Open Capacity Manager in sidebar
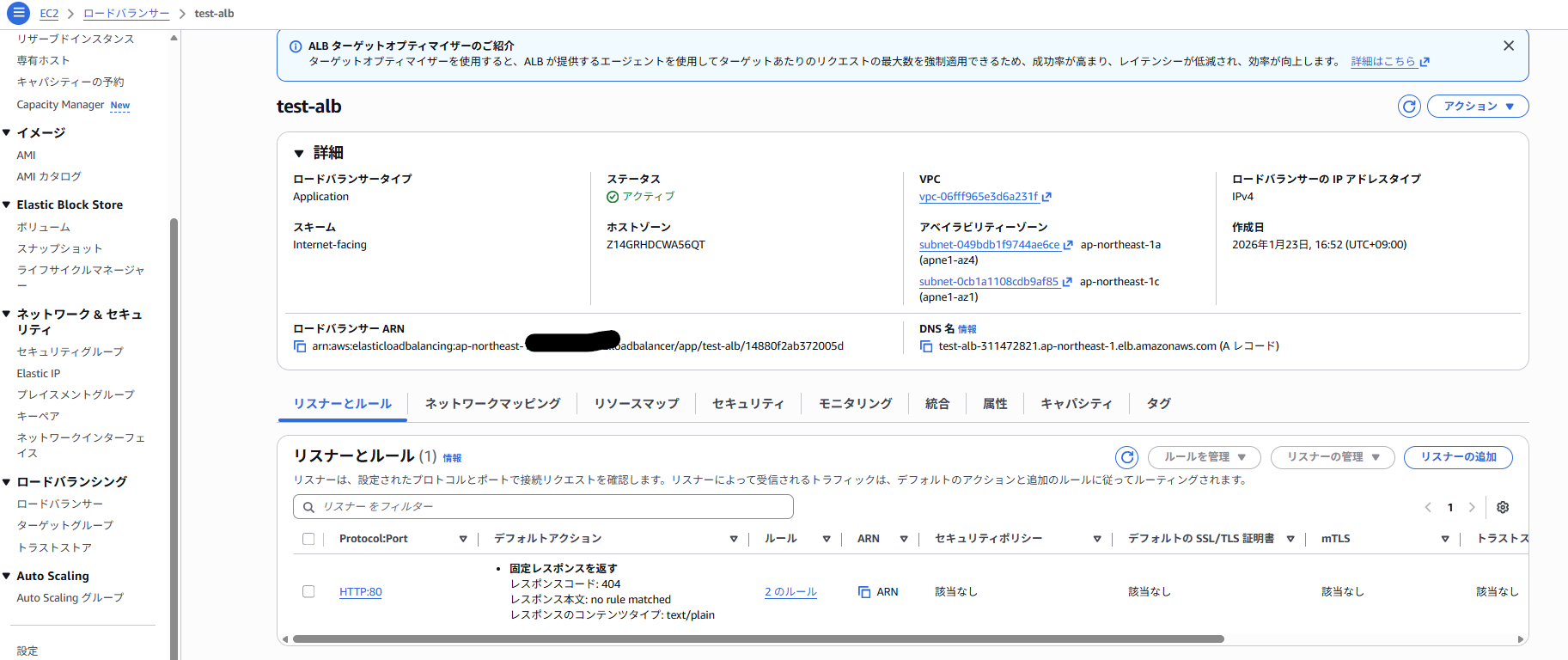The height and width of the screenshot is (660, 1568). (x=60, y=105)
